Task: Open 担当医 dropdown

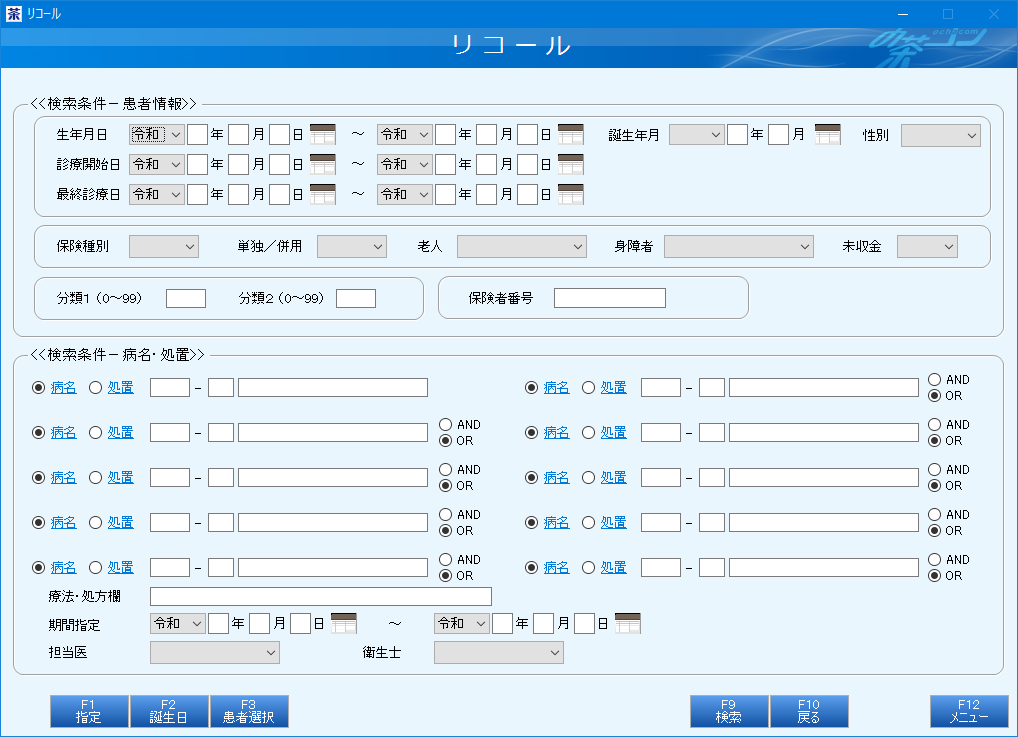Action: coord(215,653)
